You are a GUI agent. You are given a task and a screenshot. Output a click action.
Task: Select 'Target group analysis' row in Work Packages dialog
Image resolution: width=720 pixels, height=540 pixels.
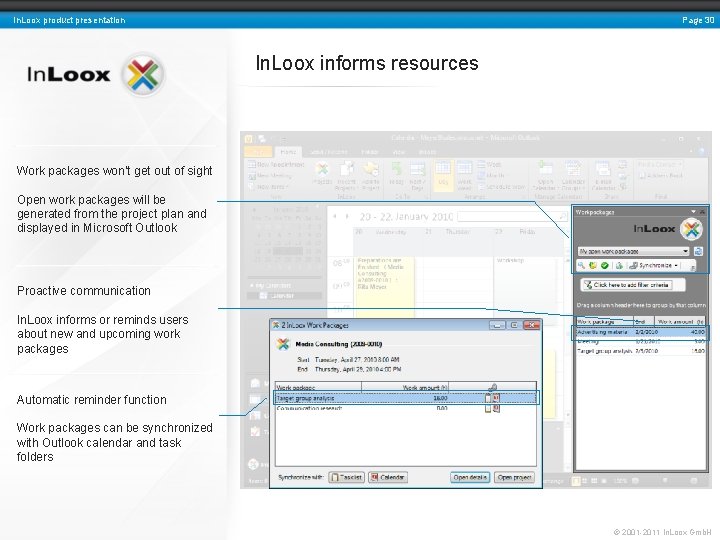(405, 398)
